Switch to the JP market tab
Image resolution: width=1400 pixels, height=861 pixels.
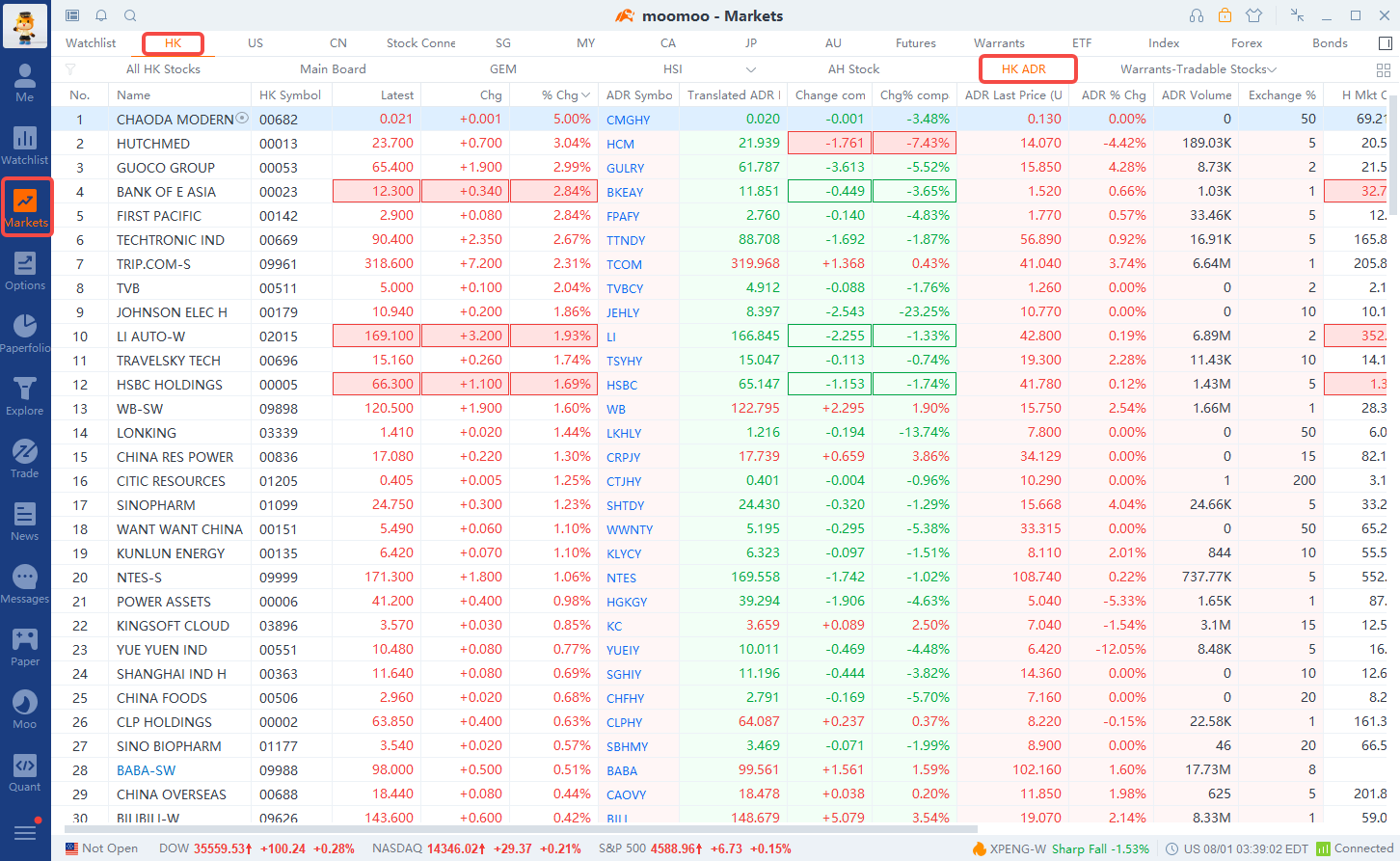pyautogui.click(x=751, y=43)
